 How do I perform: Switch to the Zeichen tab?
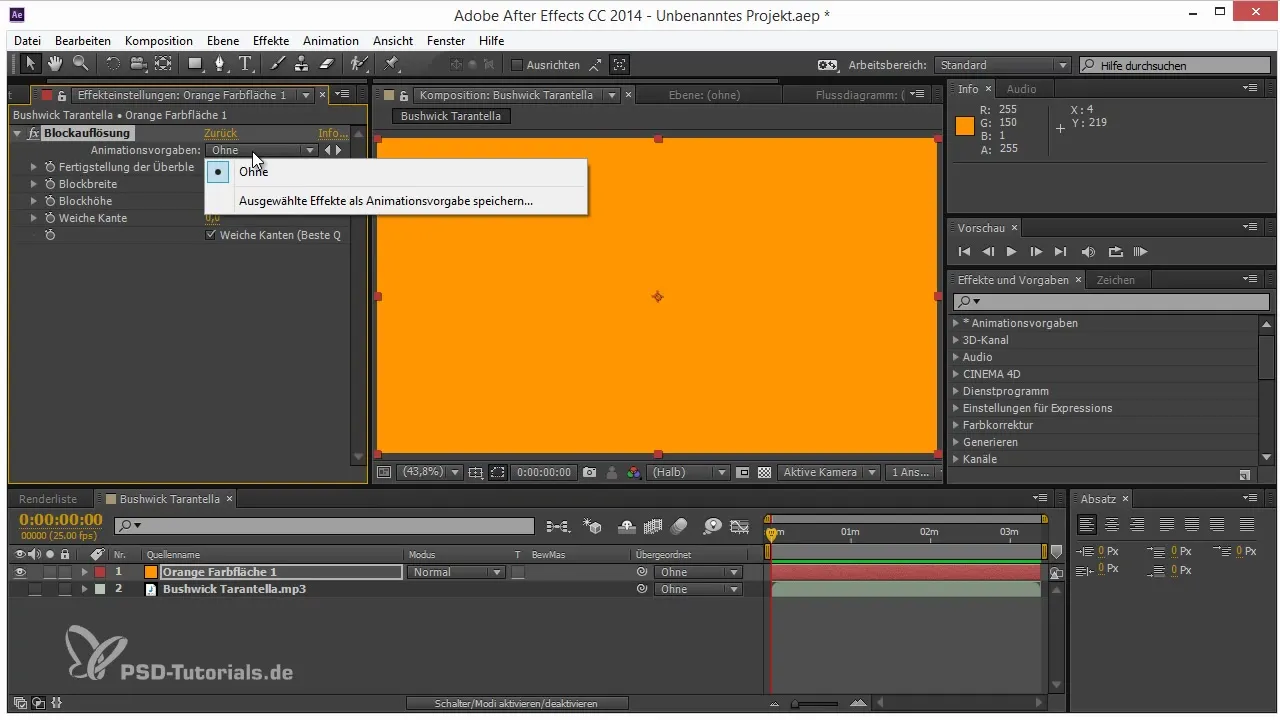click(1115, 280)
